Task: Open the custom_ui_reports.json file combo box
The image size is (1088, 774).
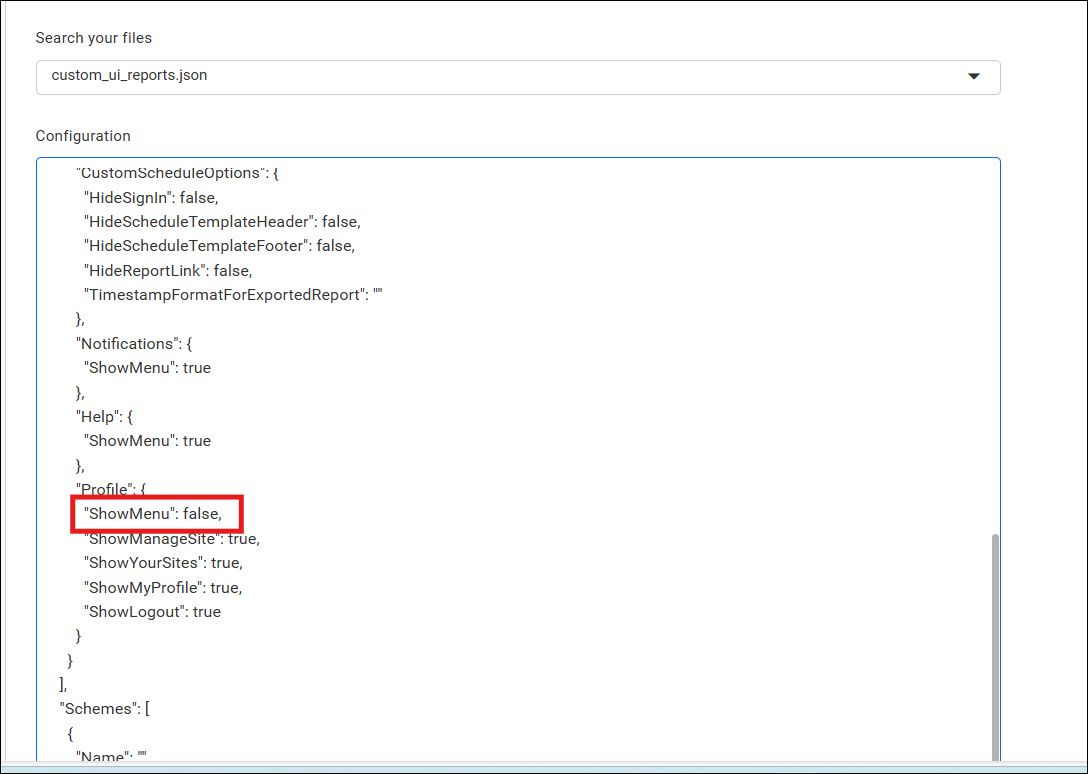Action: point(500,77)
